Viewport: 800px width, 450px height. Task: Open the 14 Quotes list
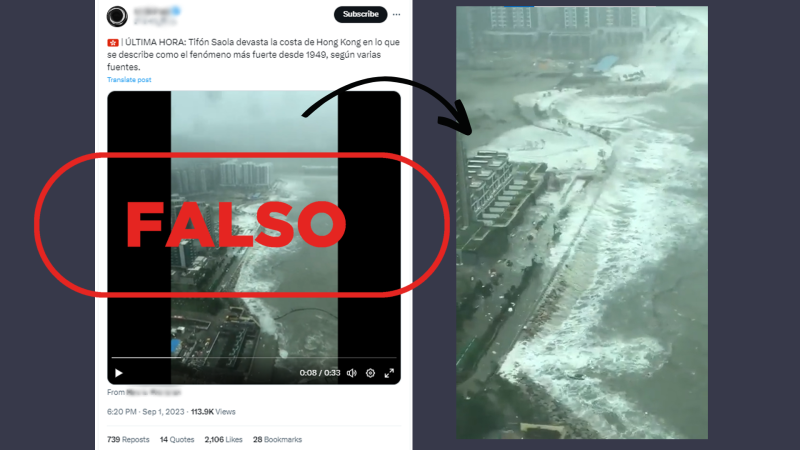(177, 439)
